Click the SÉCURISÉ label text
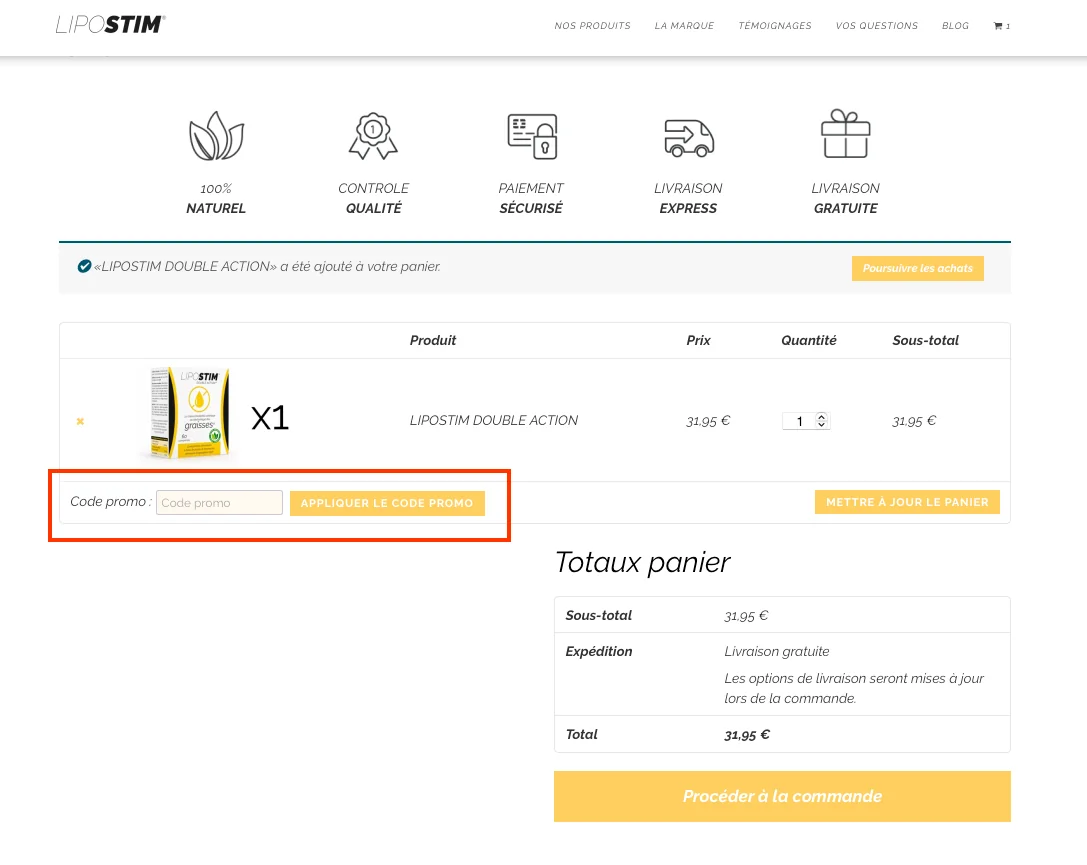The width and height of the screenshot is (1087, 865). click(x=531, y=208)
